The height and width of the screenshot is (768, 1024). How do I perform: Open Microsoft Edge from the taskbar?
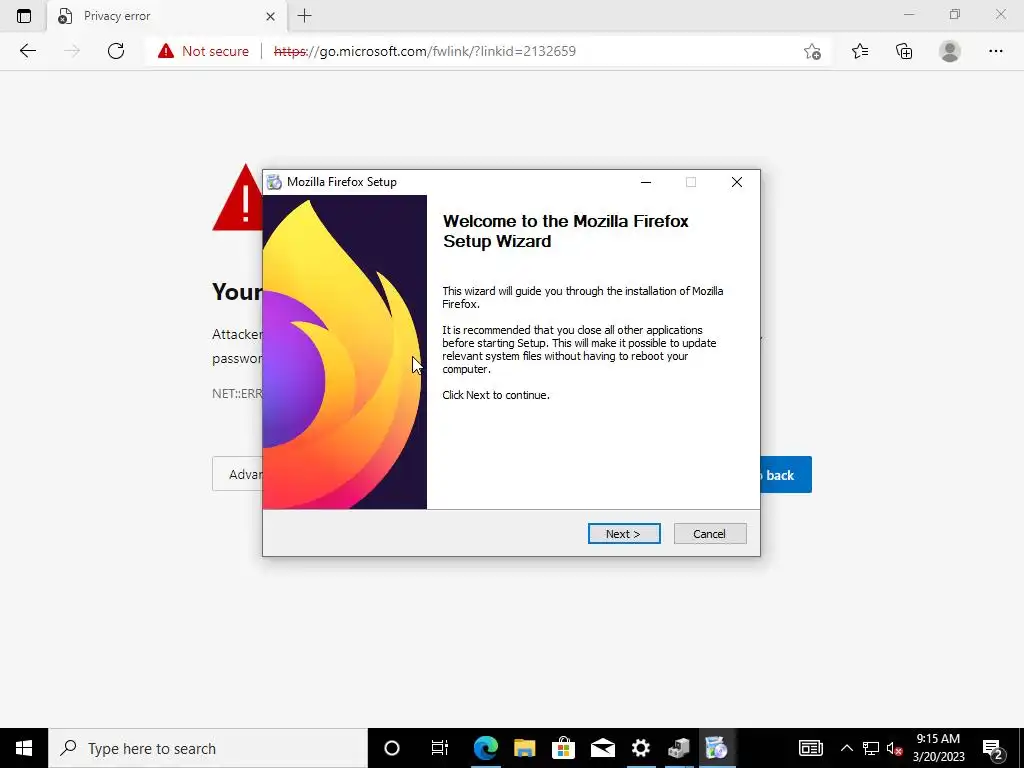(x=486, y=748)
